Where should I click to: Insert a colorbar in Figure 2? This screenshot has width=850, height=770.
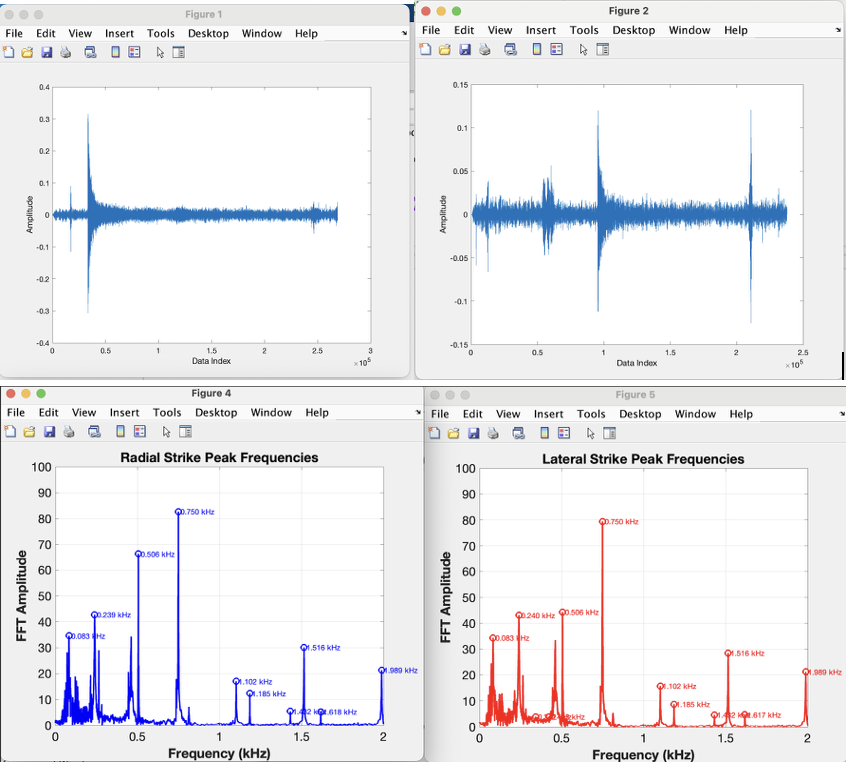[536, 49]
